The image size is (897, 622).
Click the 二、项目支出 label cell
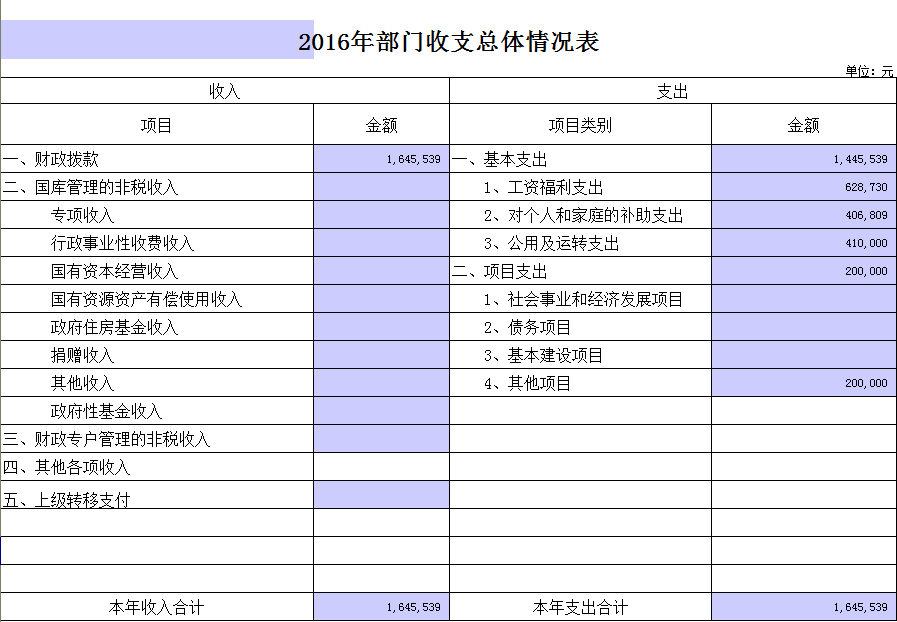(580, 271)
